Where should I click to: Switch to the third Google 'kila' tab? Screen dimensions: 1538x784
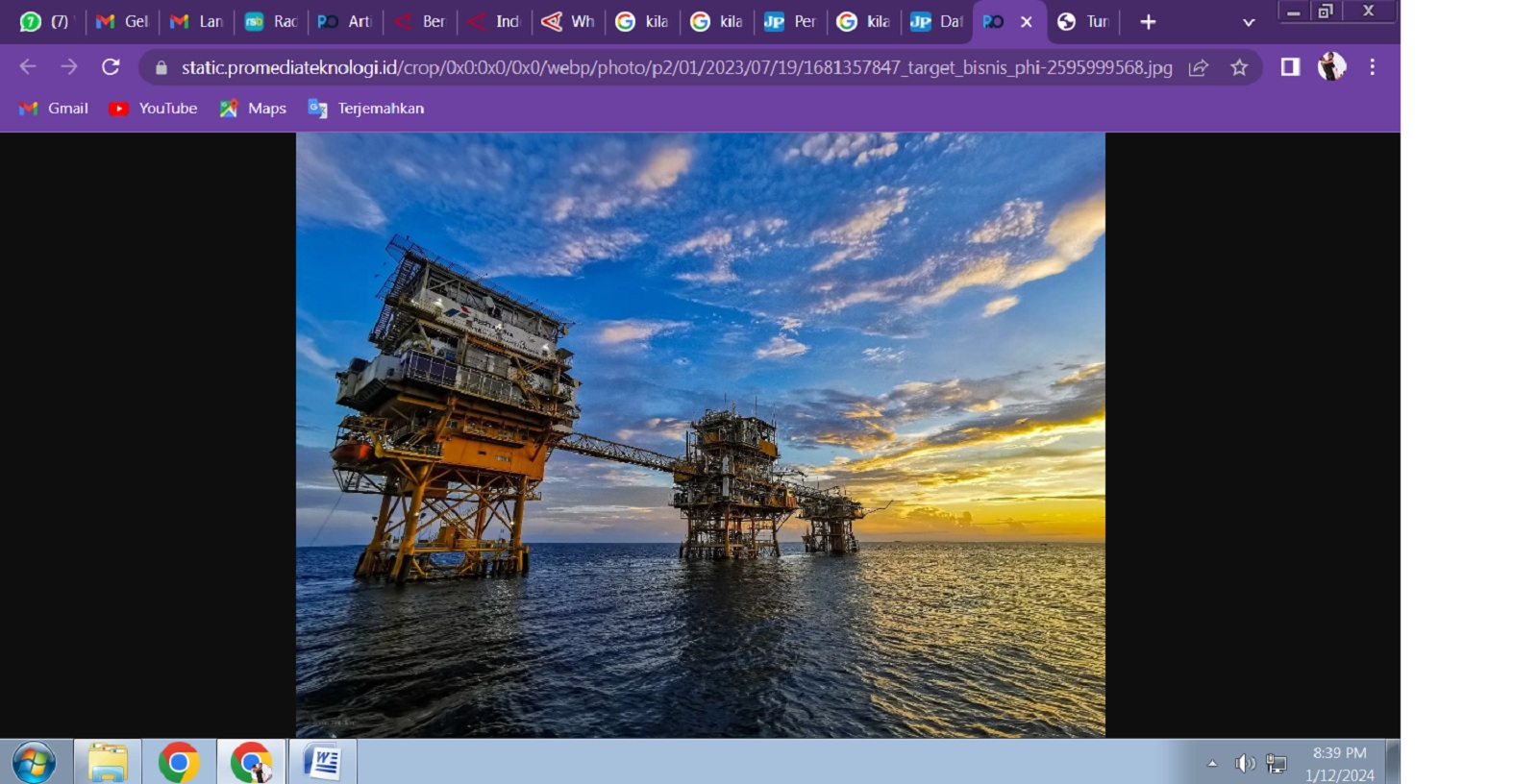(865, 21)
